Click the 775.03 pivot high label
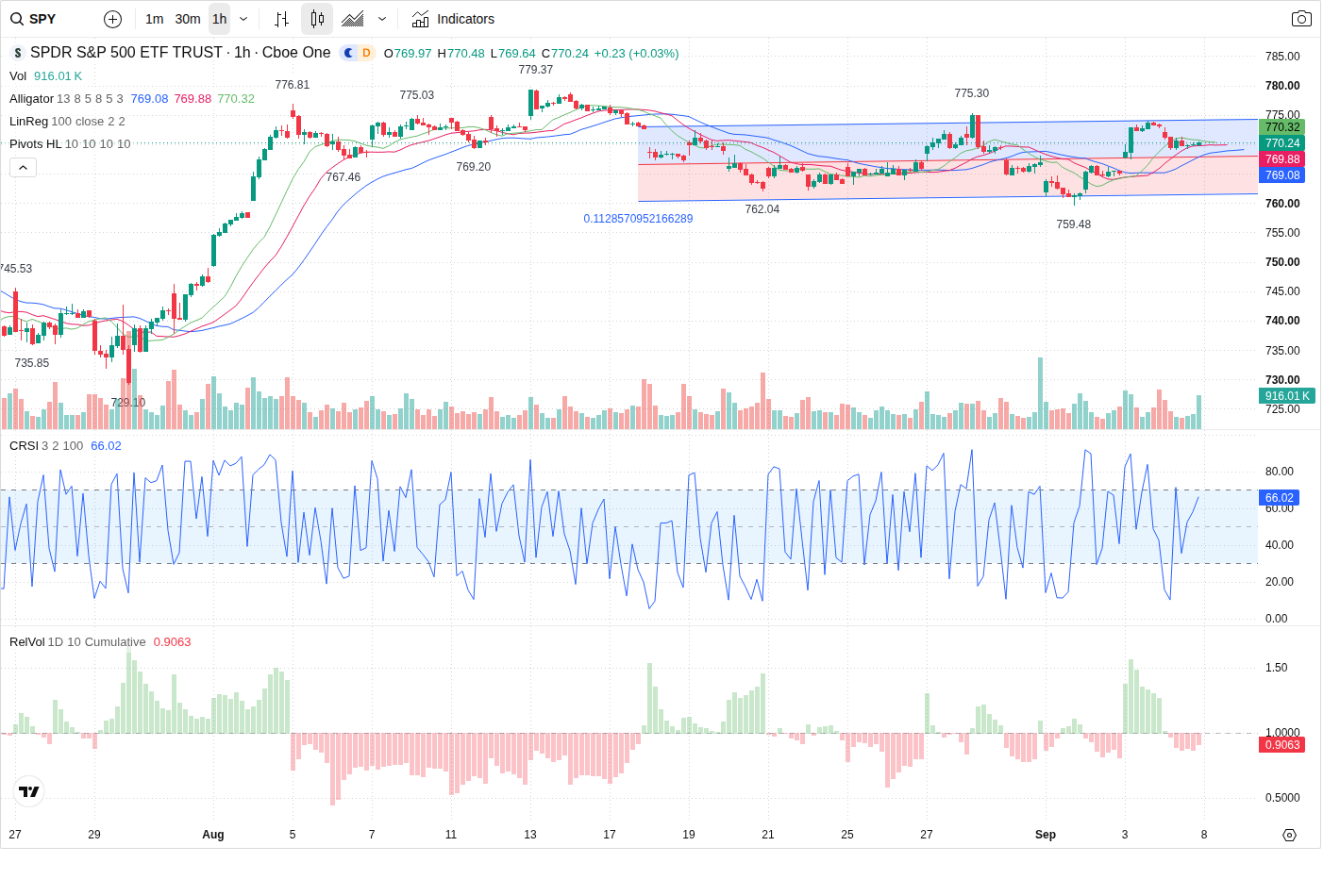1340x896 pixels. (x=417, y=95)
